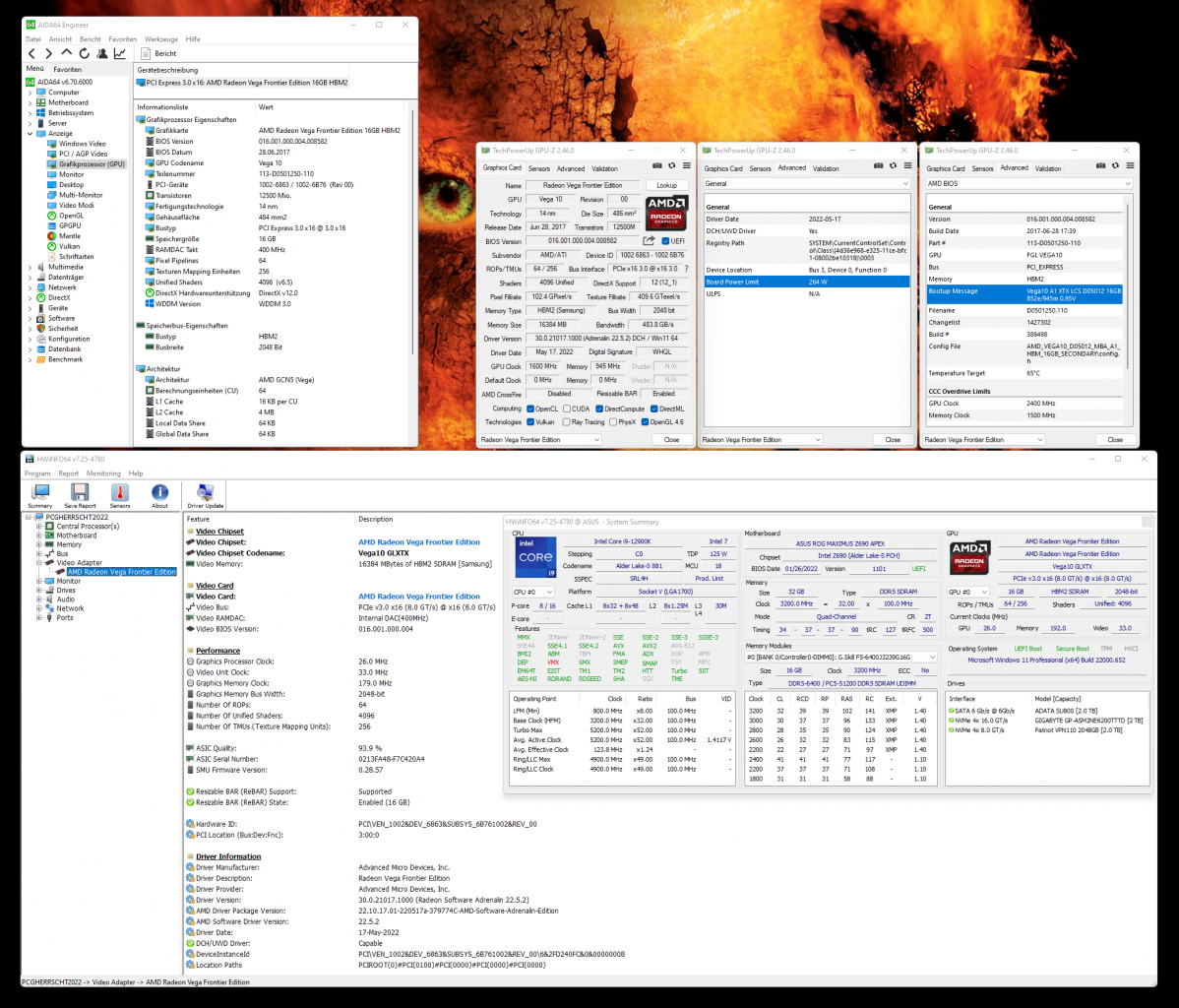Switch to Sensors tab in first GPU-Z window

(x=539, y=168)
